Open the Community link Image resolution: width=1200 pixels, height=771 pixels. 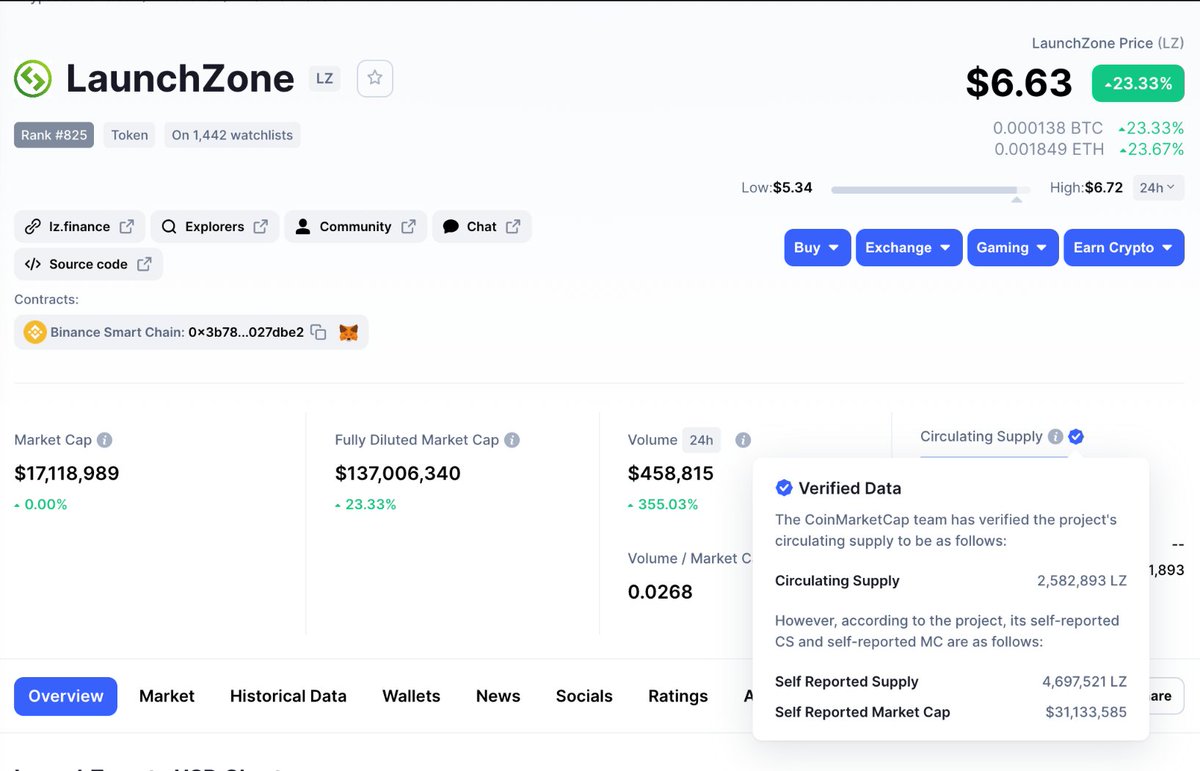(x=356, y=227)
